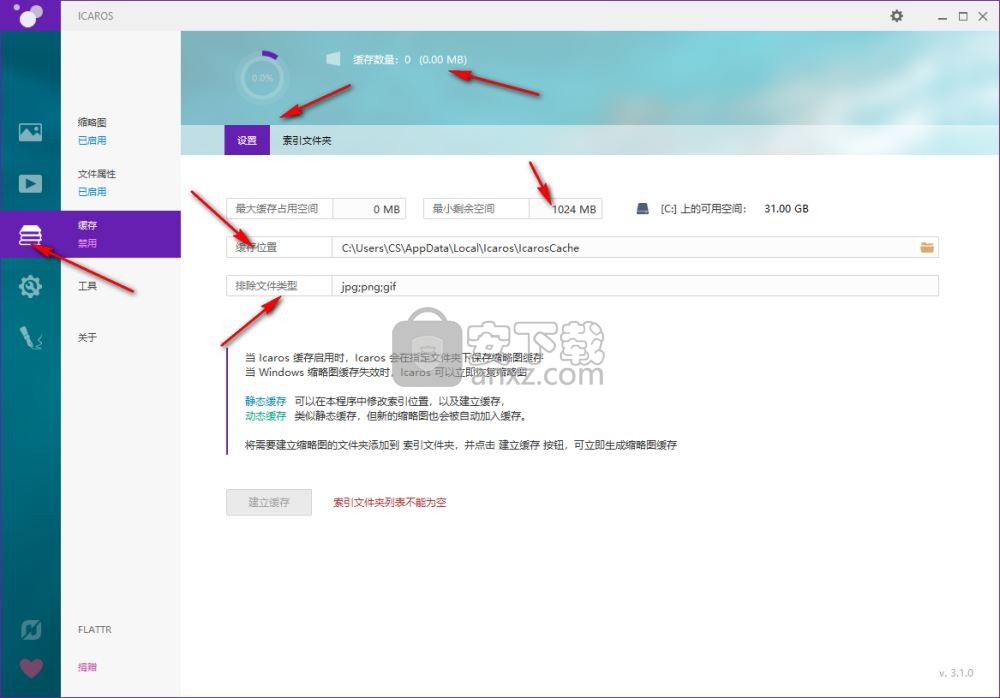Toggle 已启用 status under 文件属性
The height and width of the screenshot is (698, 1000).
coord(92,191)
